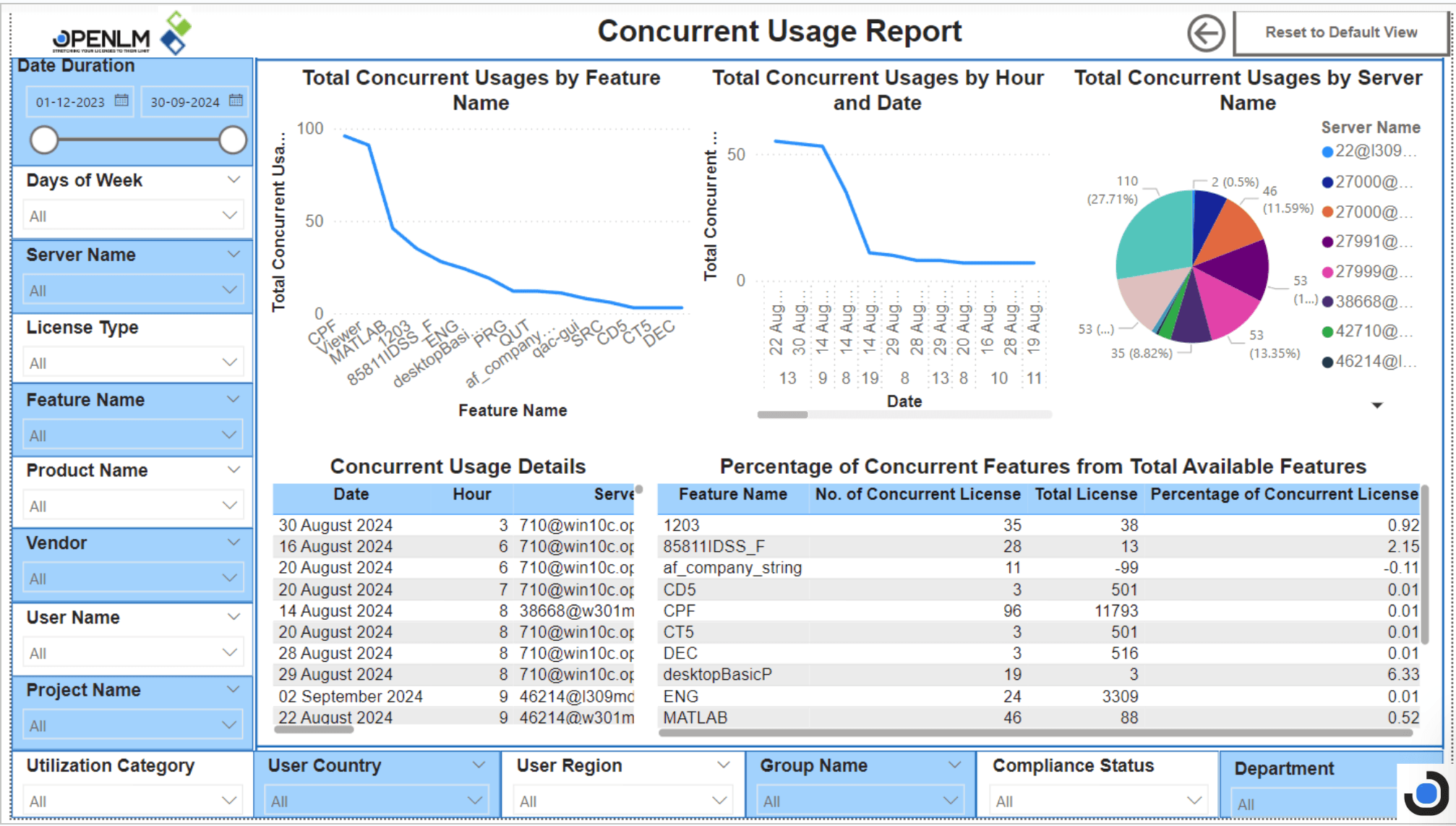Sort by Percentage of Concurrent License header
1456x826 pixels.
coord(1284,495)
